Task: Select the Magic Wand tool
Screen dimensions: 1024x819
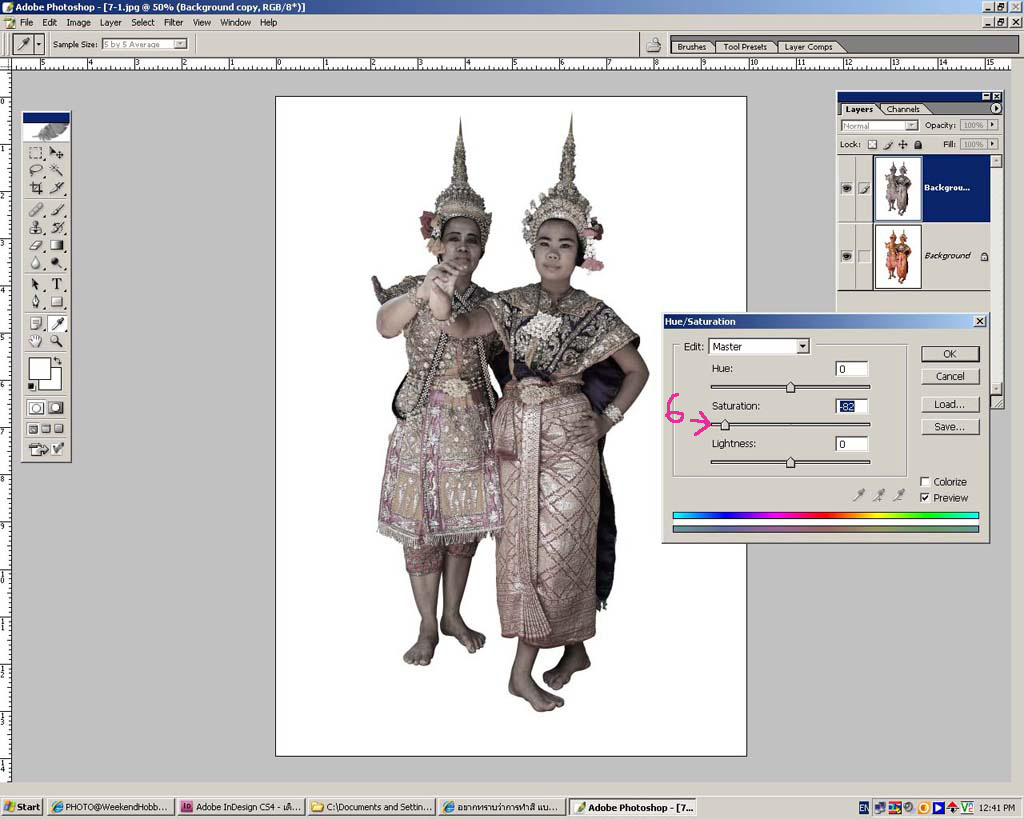Action: pyautogui.click(x=57, y=171)
